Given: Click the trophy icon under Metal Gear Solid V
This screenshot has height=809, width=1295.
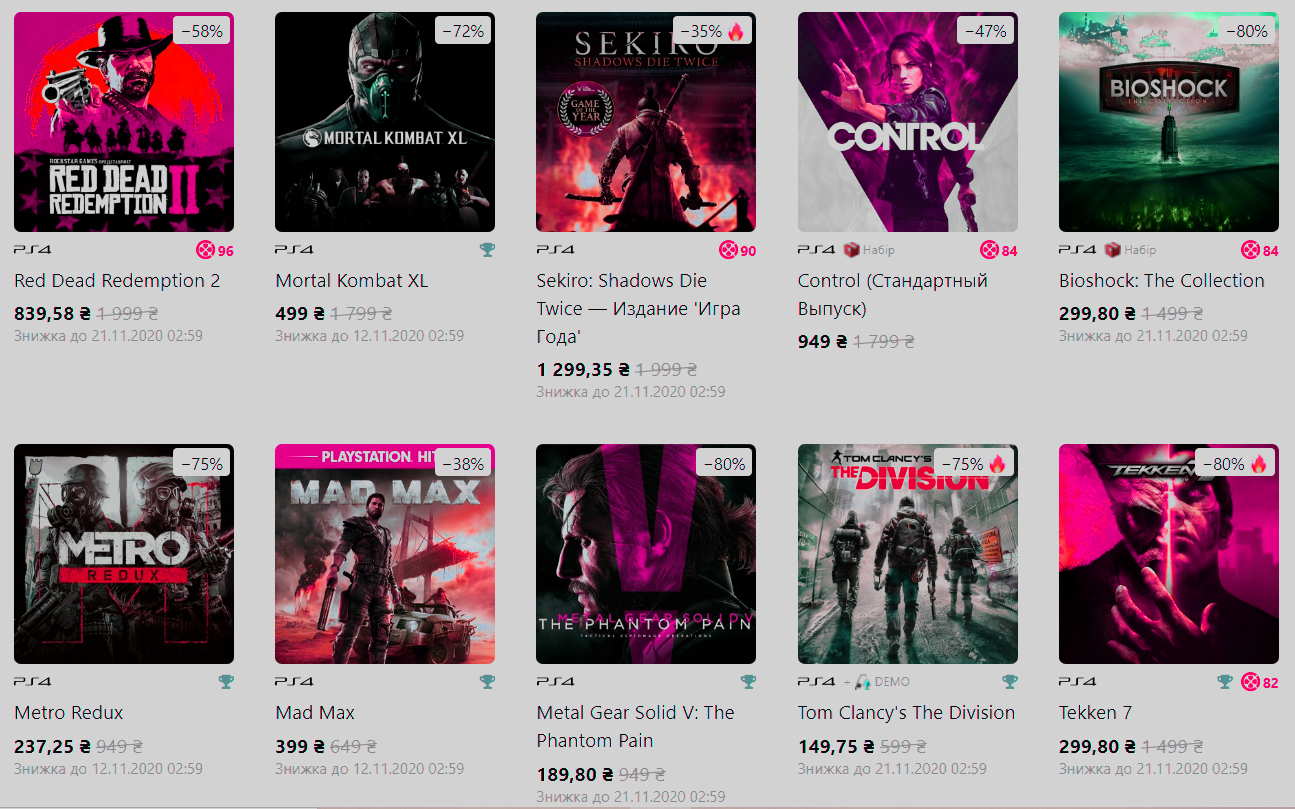Looking at the screenshot, I should click(x=748, y=682).
